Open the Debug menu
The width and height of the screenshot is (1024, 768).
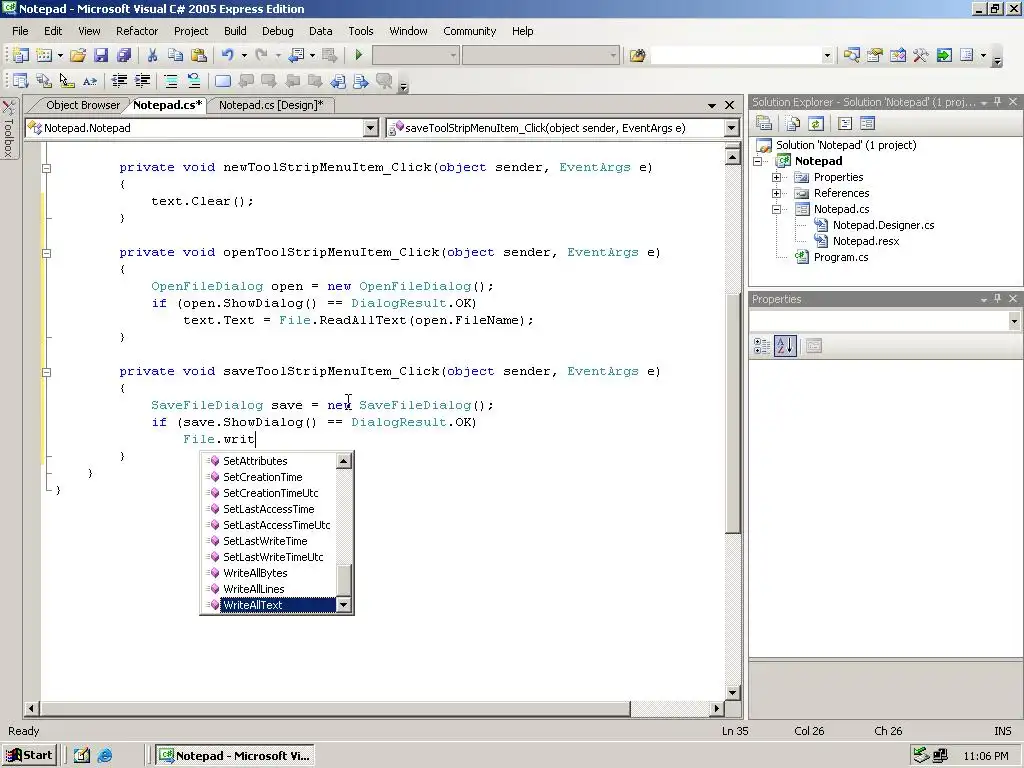pyautogui.click(x=278, y=31)
